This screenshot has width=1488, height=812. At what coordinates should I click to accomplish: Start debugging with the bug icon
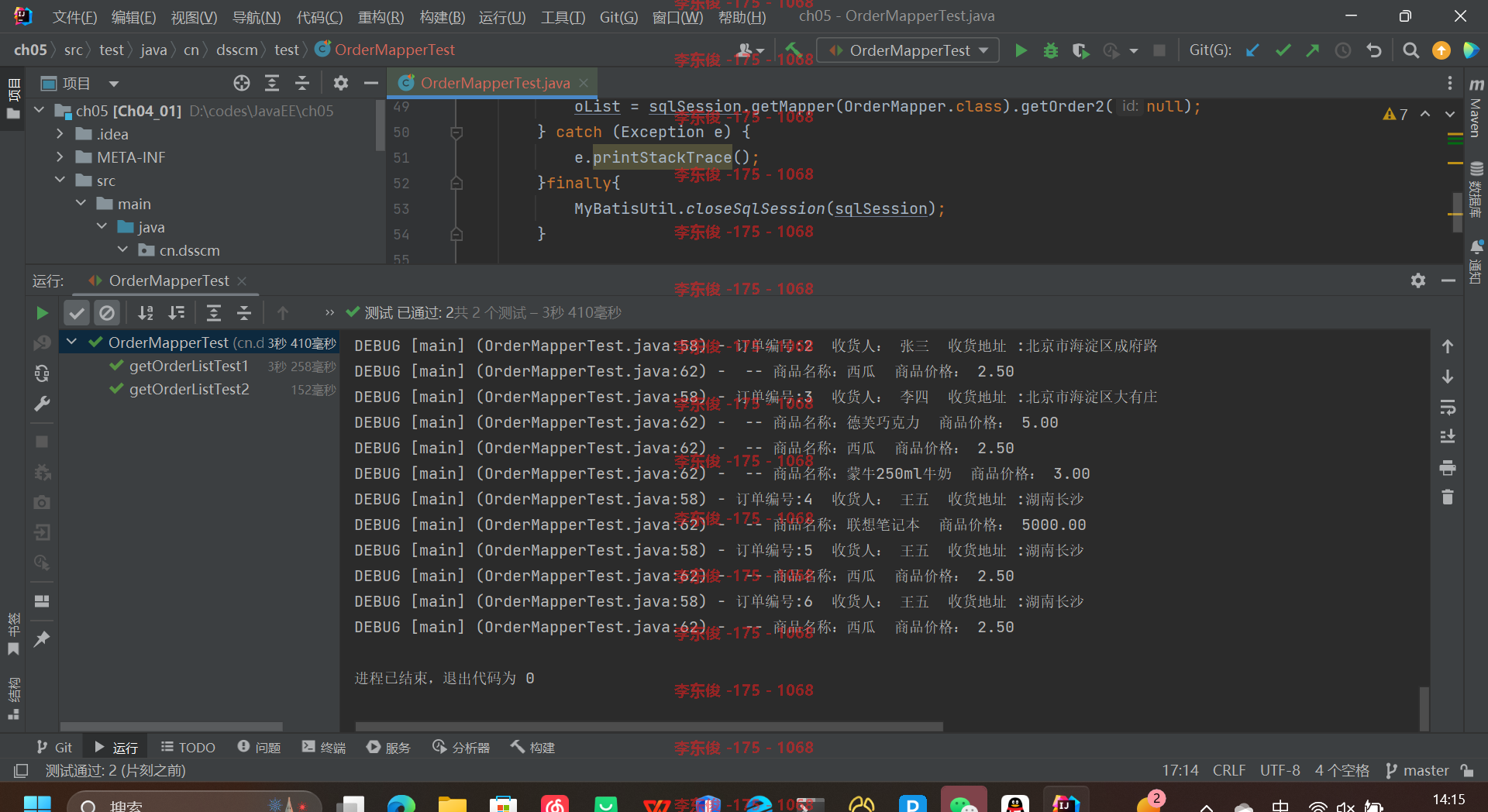tap(1051, 50)
